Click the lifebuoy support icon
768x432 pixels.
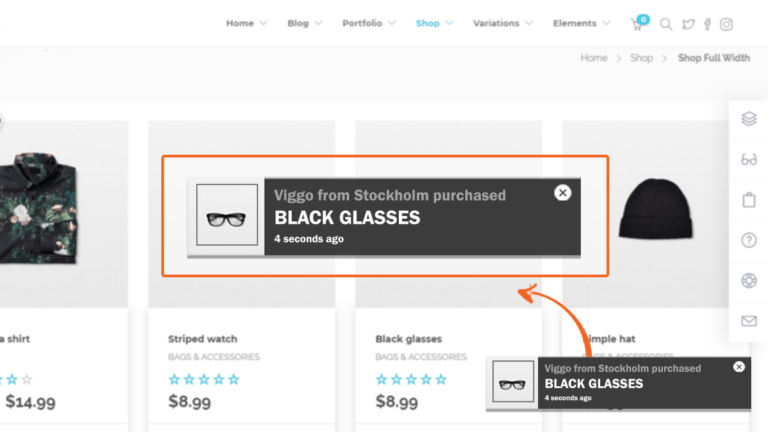pyautogui.click(x=749, y=281)
